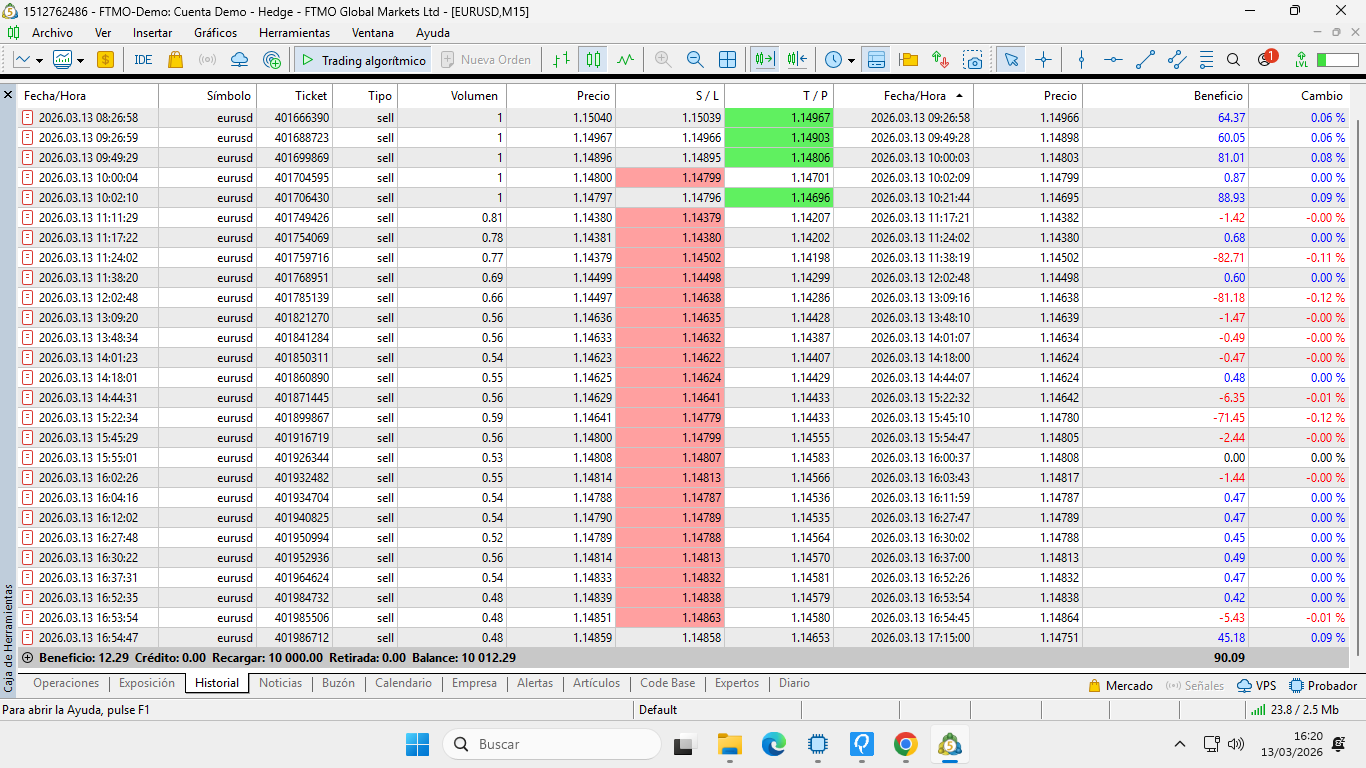Switch chart to line chart view
Screen dimensions: 1366x768
point(626,60)
